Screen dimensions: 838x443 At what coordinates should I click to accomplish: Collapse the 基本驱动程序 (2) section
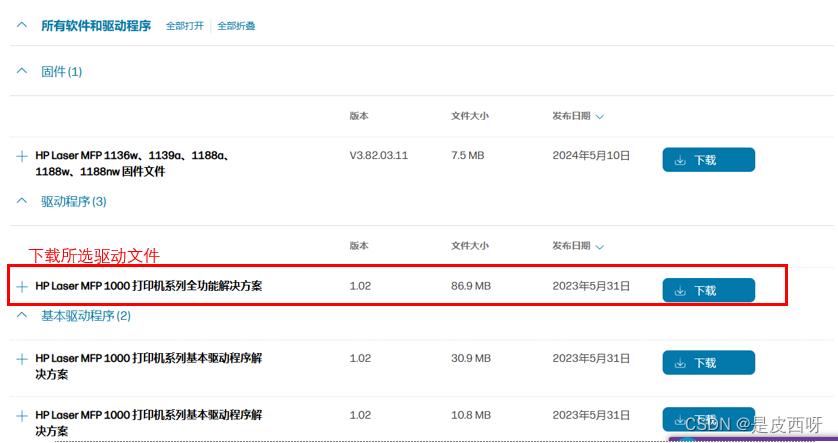click(x=22, y=315)
